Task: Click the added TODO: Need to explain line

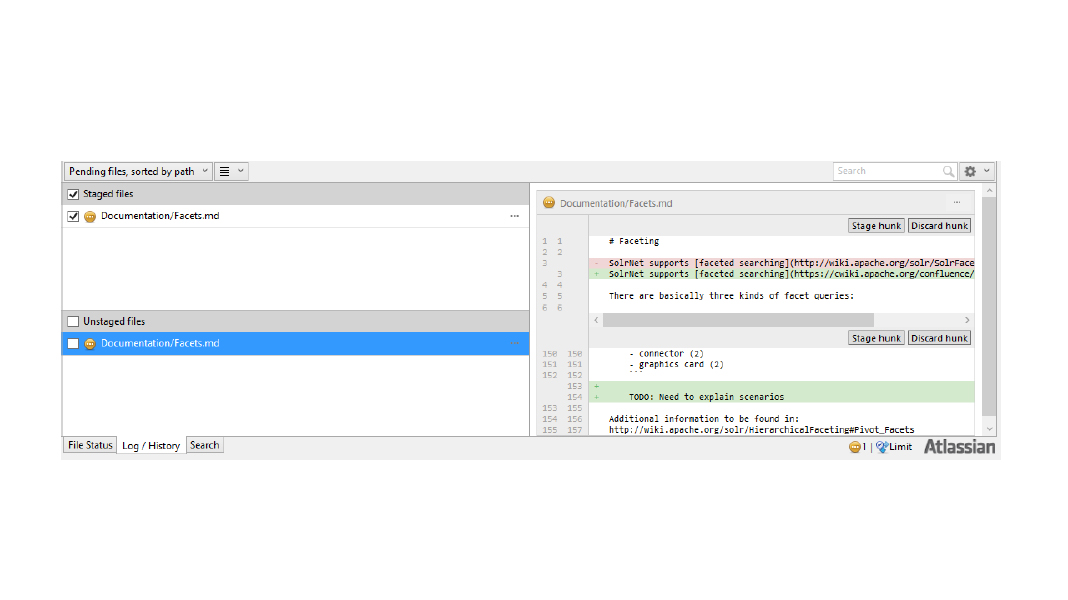Action: 781,397
